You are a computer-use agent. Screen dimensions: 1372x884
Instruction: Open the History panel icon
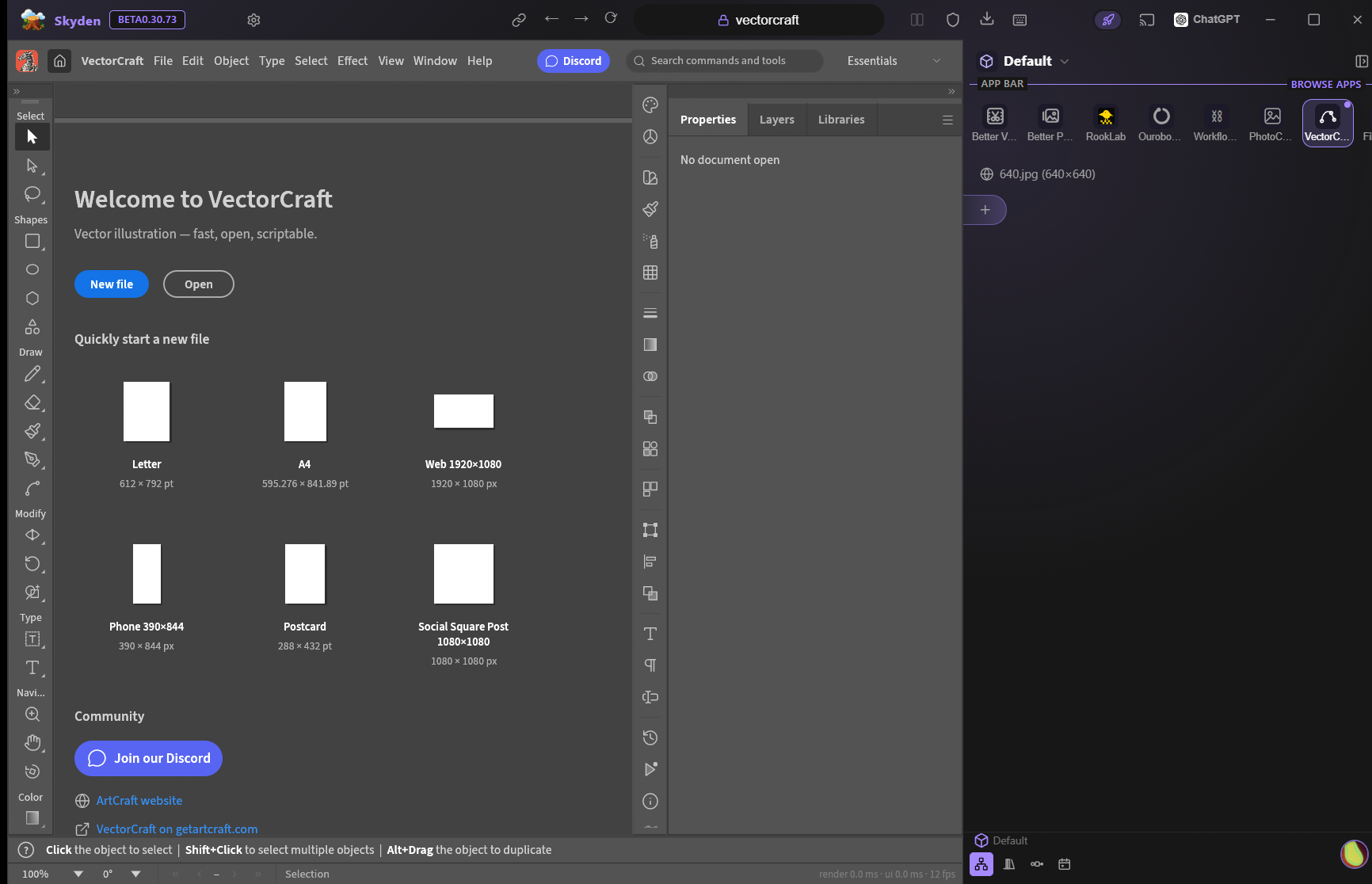pyautogui.click(x=650, y=737)
